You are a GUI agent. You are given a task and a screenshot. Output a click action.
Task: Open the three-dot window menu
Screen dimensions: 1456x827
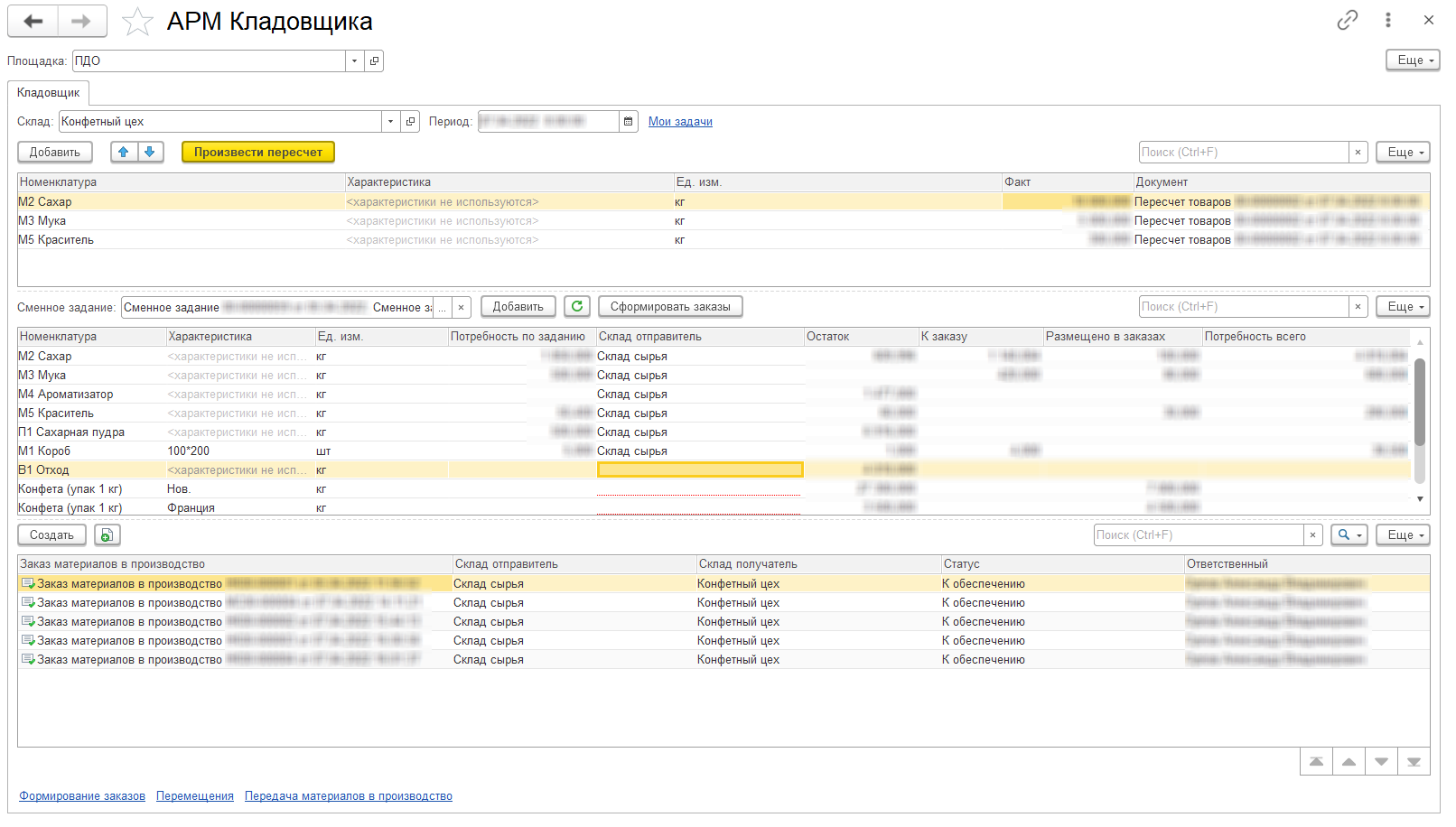point(1388,20)
